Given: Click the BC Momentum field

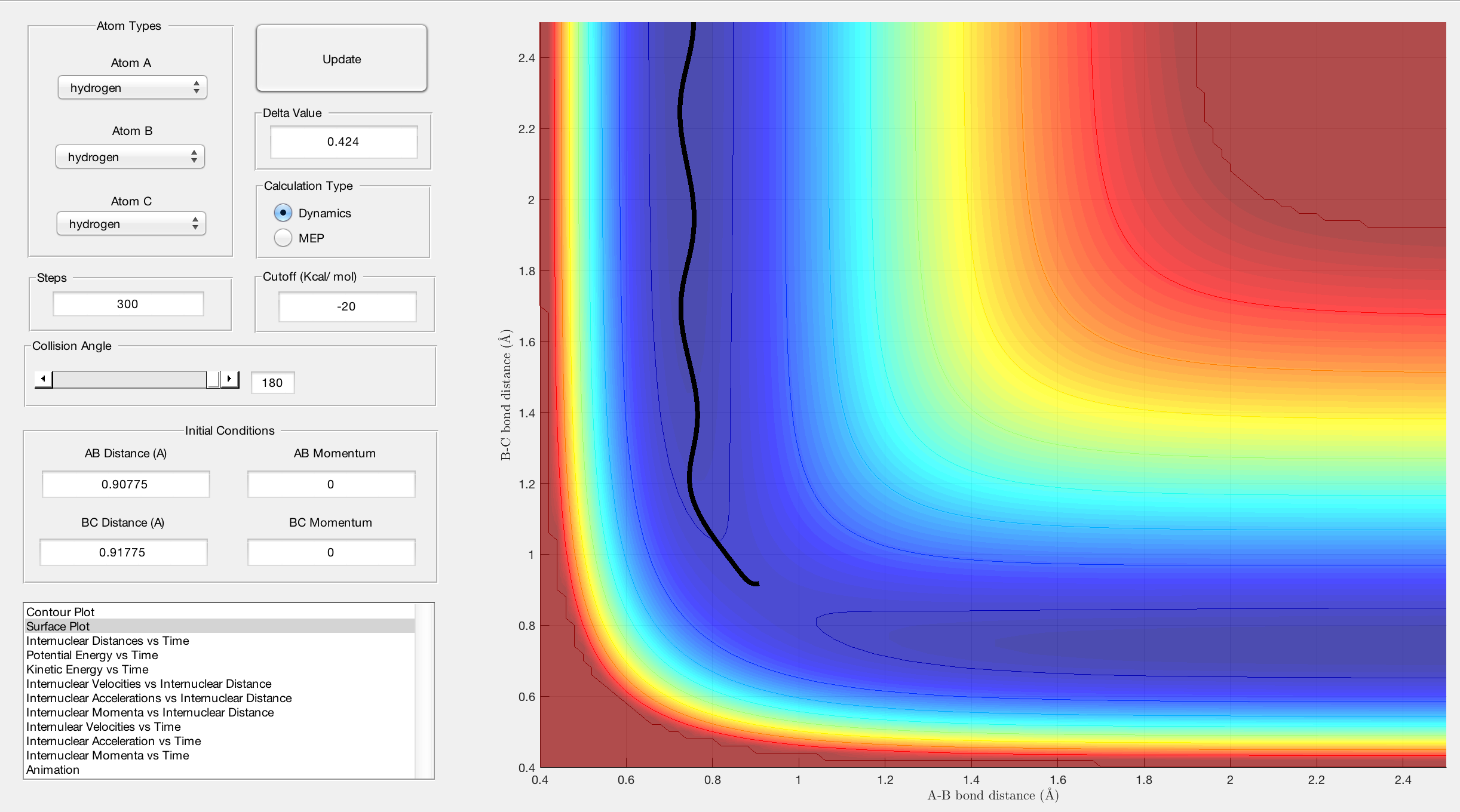Looking at the screenshot, I should [331, 552].
